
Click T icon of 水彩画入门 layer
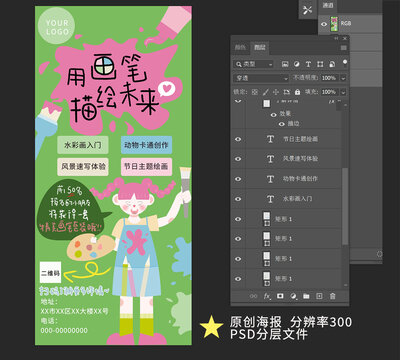tap(270, 199)
